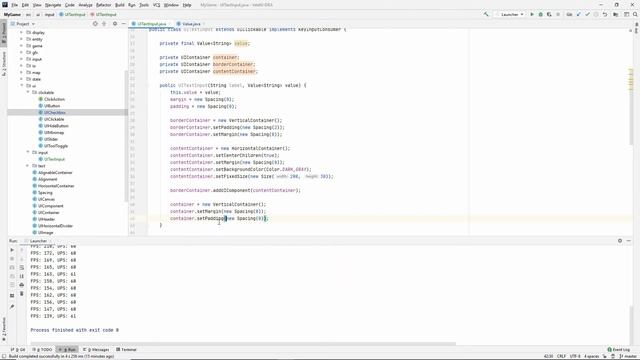Viewport: 640px width, 360px height.
Task: Open Project panel settings gear
Action: tap(115, 24)
